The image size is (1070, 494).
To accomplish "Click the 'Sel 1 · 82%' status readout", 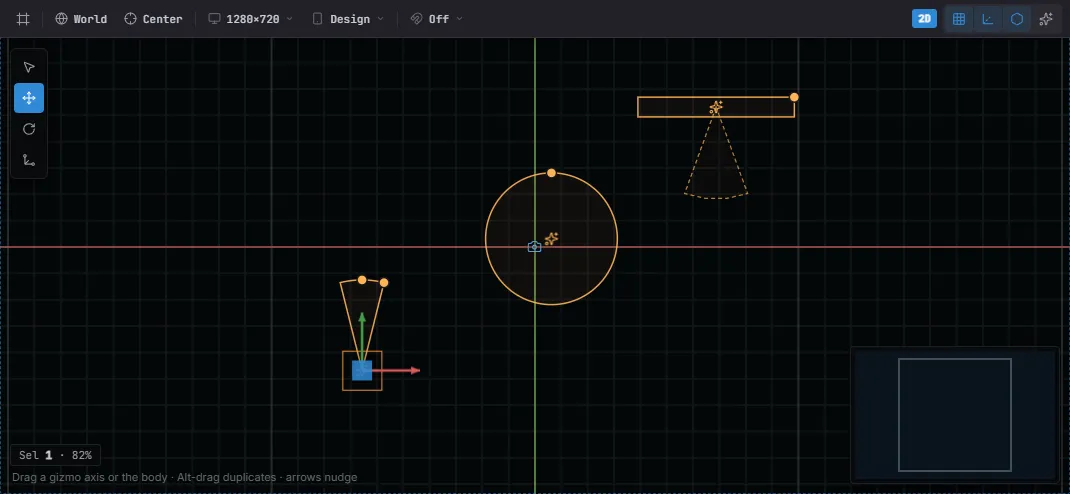I will pyautogui.click(x=55, y=455).
